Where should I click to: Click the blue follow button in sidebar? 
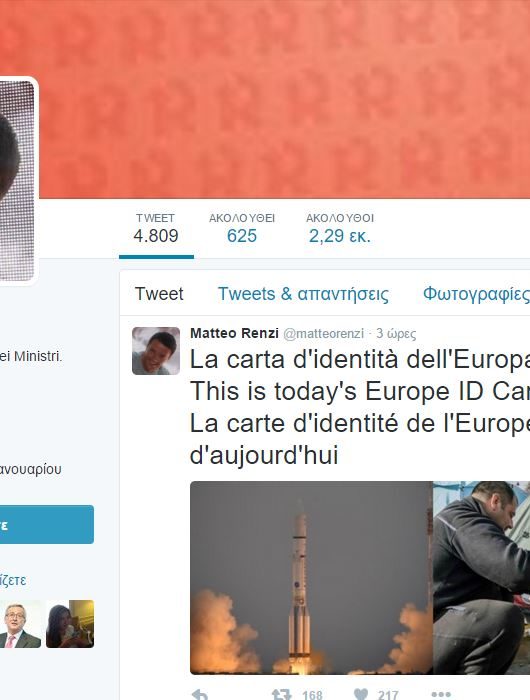[47, 525]
